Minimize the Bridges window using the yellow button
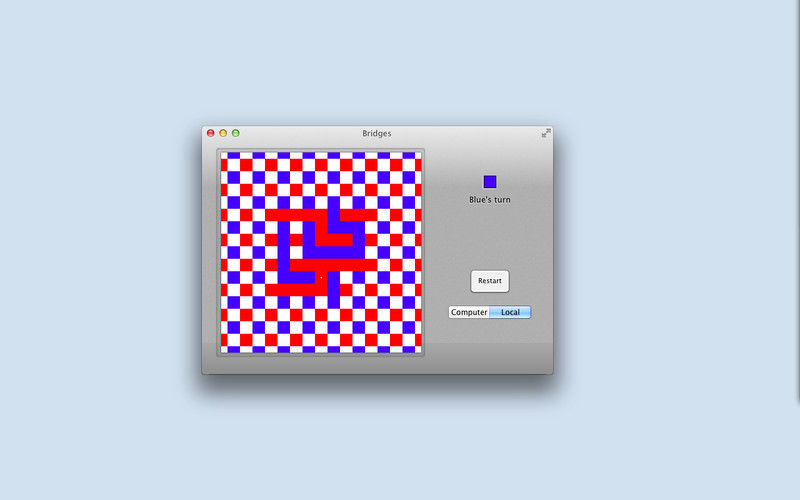This screenshot has width=800, height=500. pyautogui.click(x=223, y=133)
